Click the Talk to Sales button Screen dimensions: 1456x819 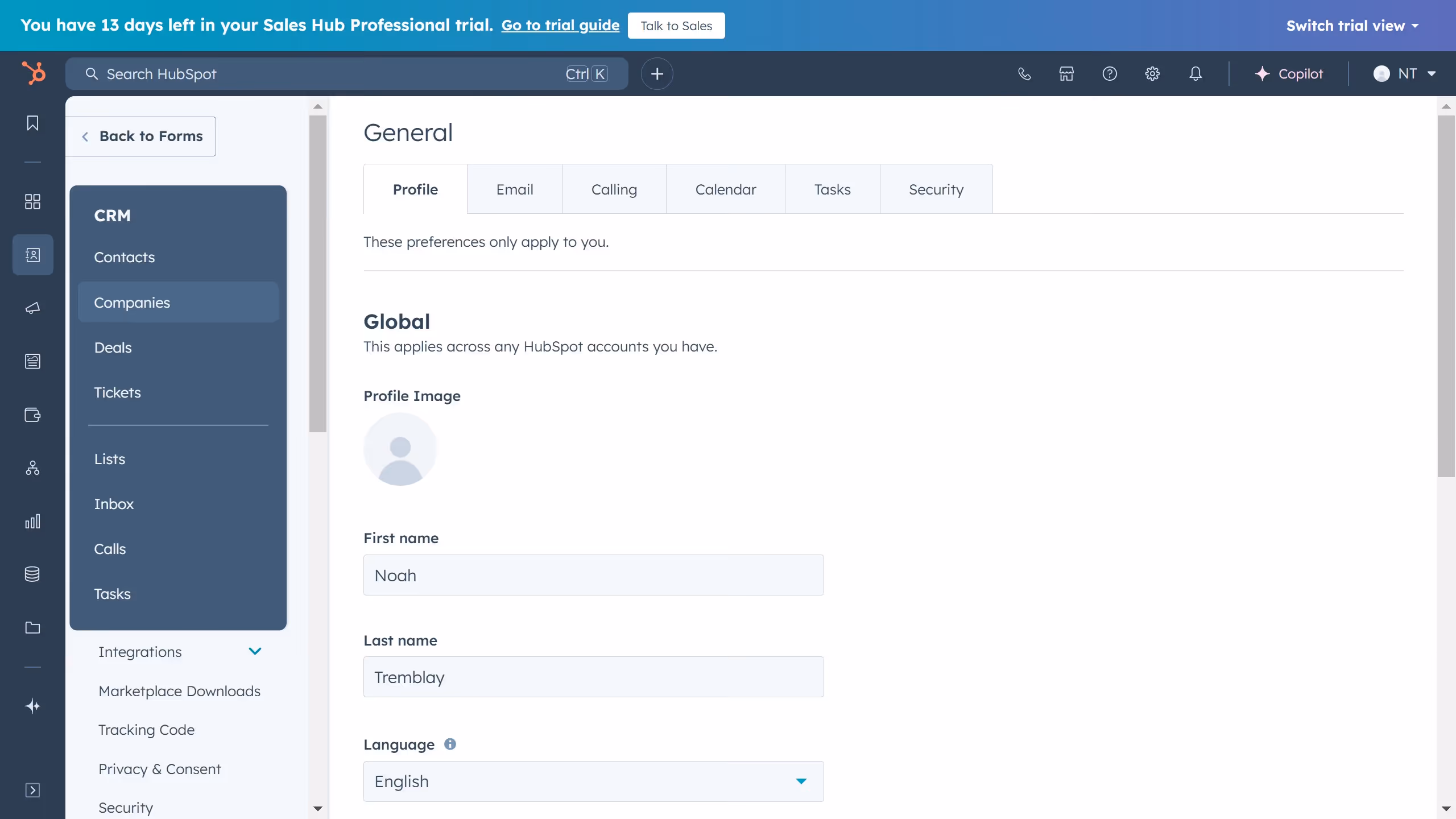click(676, 25)
